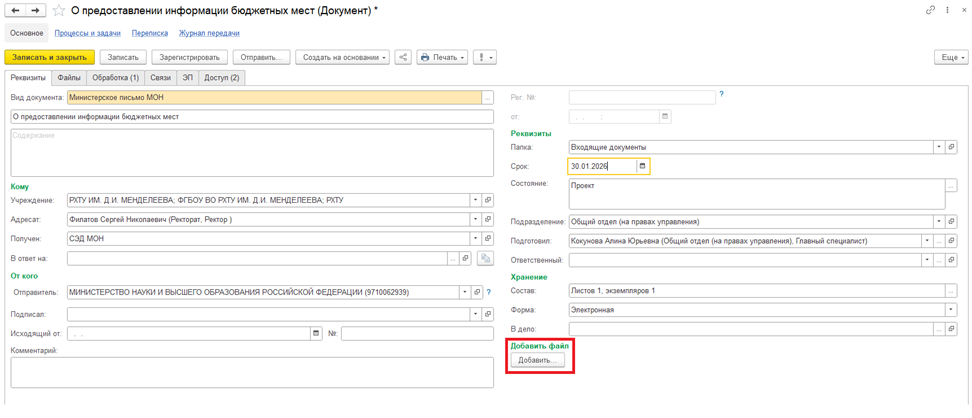Add document to favorites with star

59,11
